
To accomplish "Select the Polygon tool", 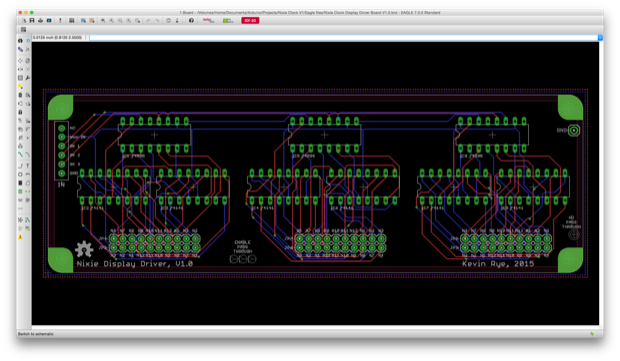I will click(28, 183).
